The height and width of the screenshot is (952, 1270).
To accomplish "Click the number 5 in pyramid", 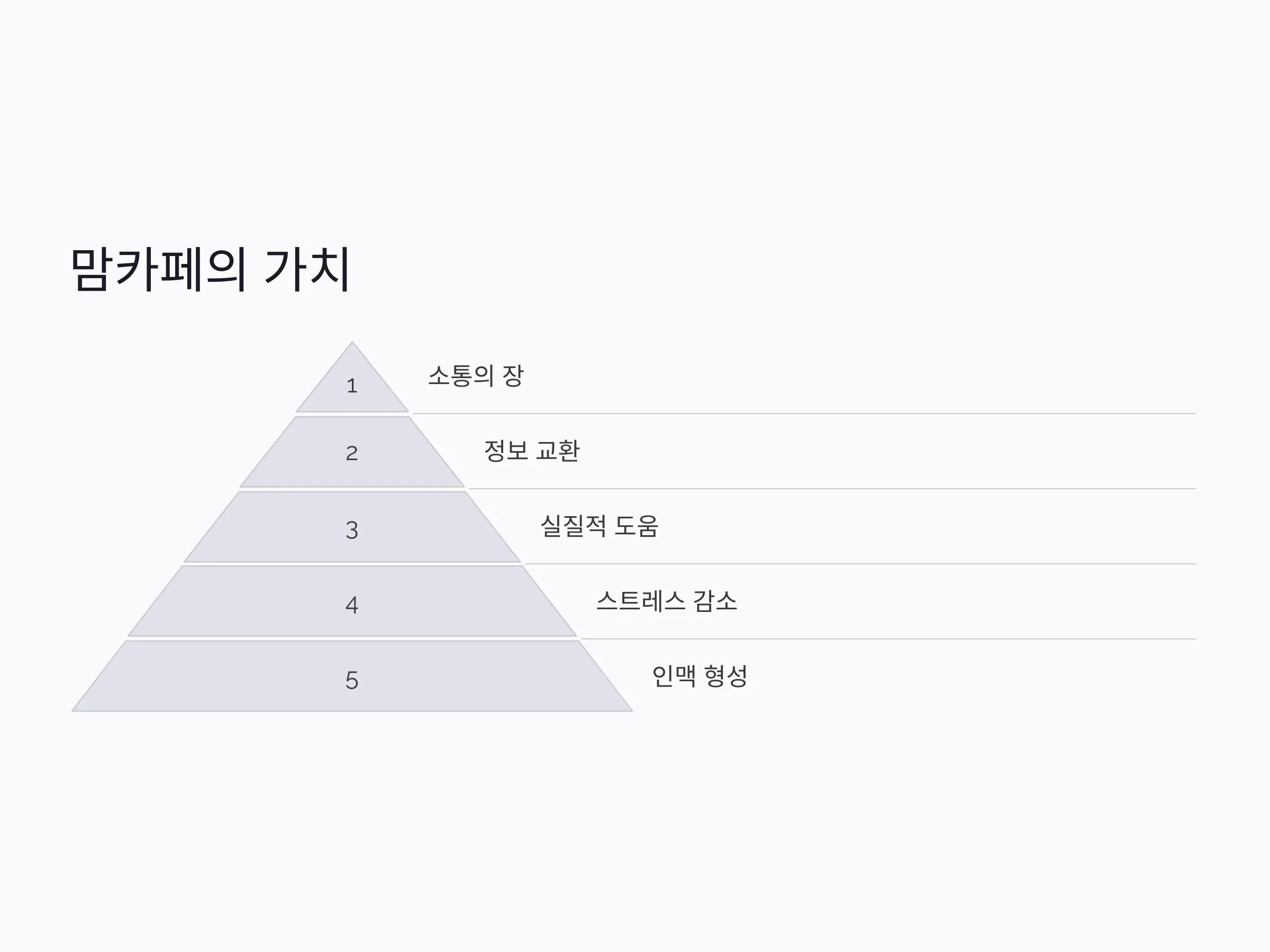I will tap(352, 681).
